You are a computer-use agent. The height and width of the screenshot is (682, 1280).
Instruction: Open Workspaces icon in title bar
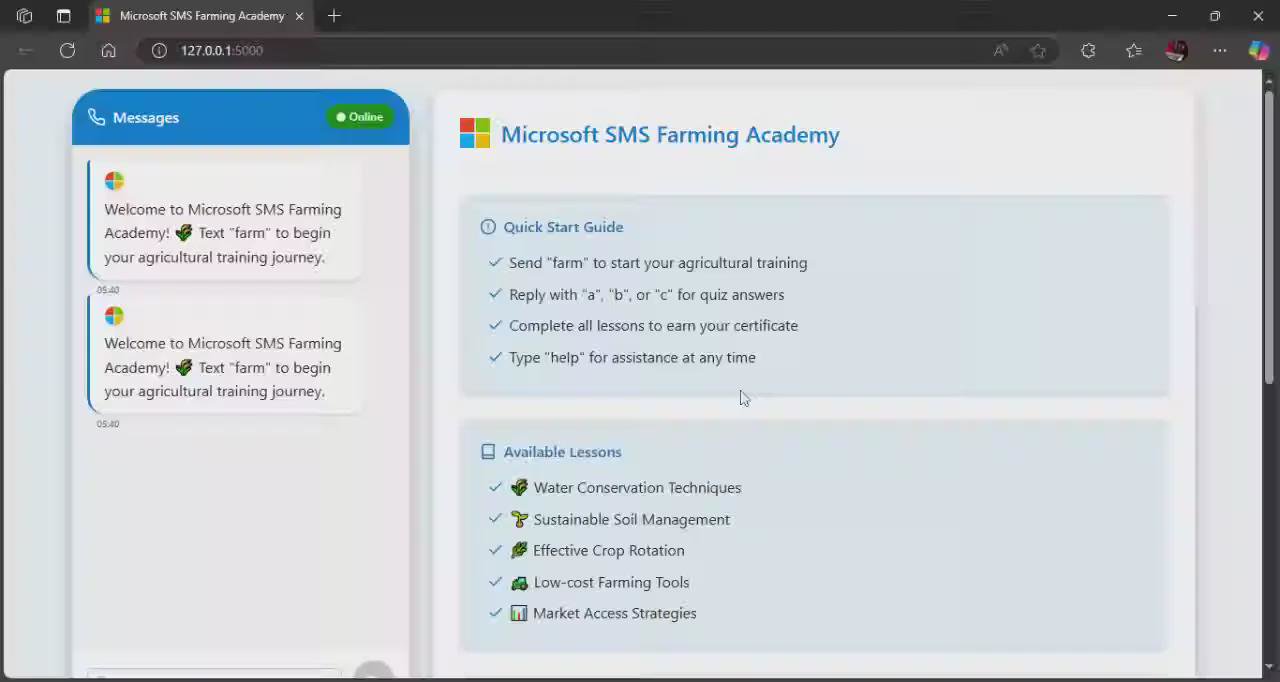(25, 16)
